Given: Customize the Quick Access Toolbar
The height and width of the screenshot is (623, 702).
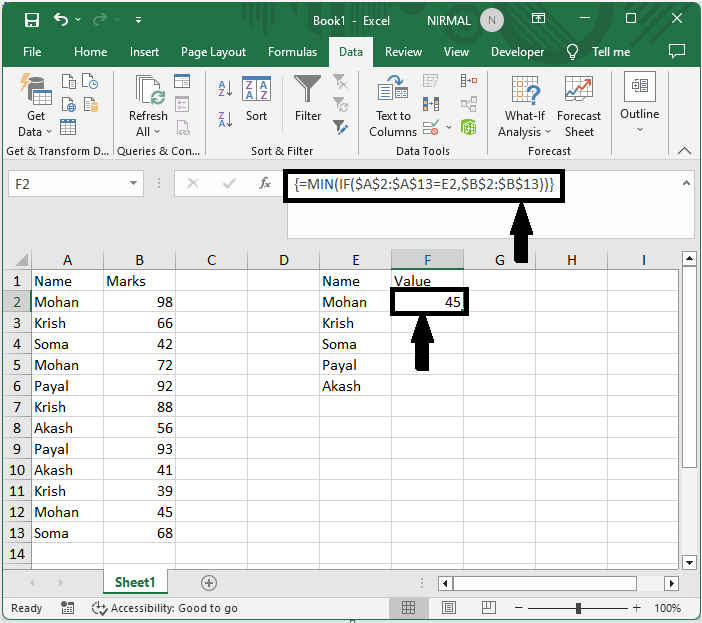Looking at the screenshot, I should (138, 20).
